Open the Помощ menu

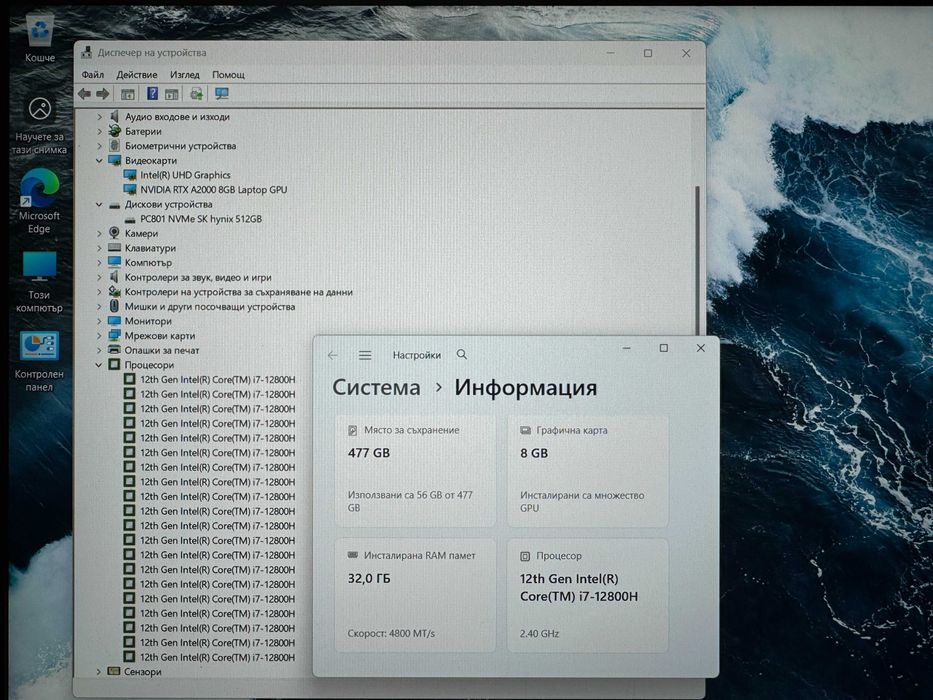pyautogui.click(x=228, y=74)
